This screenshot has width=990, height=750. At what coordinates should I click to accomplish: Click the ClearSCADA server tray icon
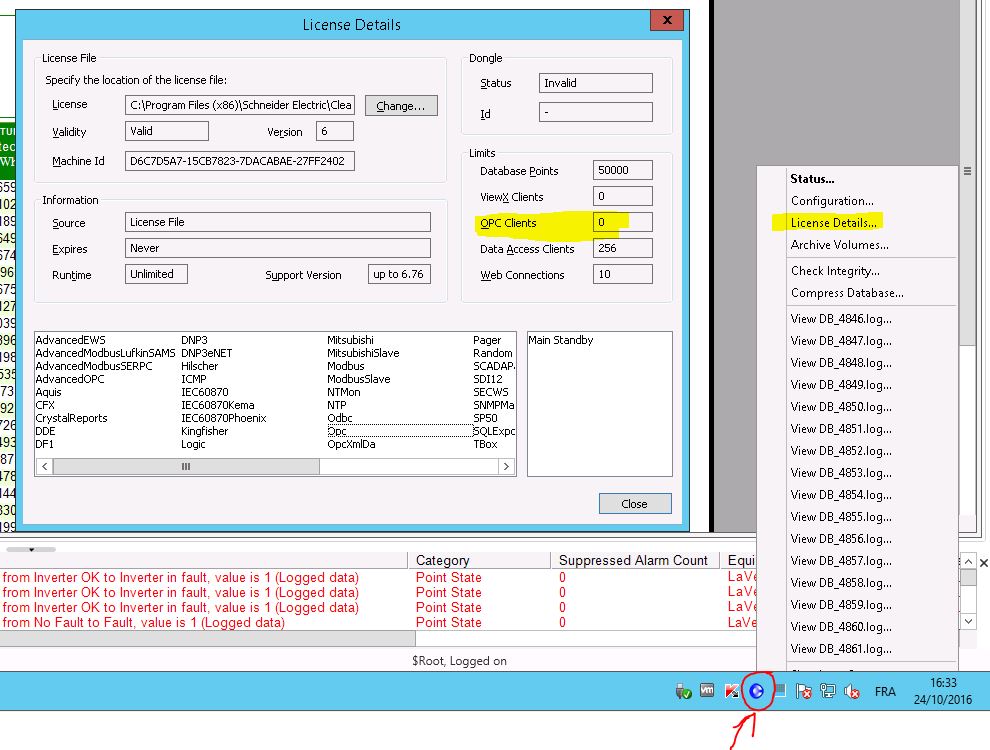(x=757, y=691)
